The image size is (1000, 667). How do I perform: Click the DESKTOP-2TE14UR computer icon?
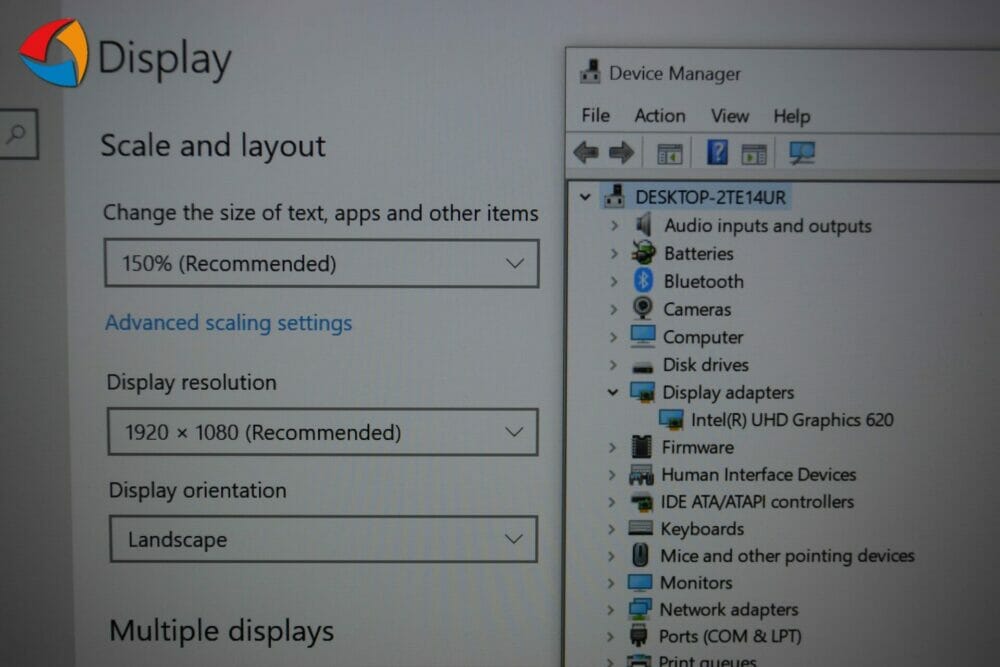(614, 196)
